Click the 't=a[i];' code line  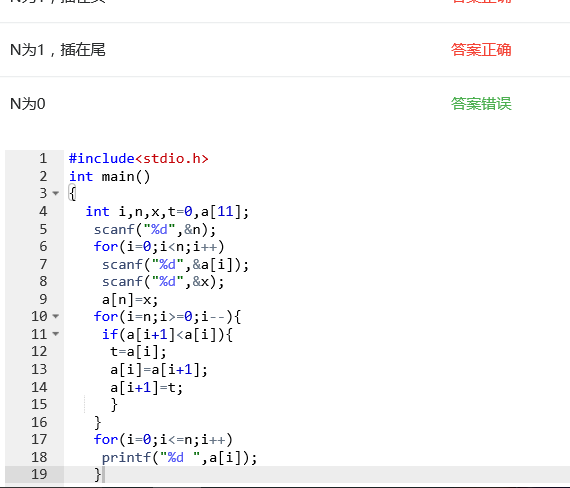pyautogui.click(x=138, y=352)
